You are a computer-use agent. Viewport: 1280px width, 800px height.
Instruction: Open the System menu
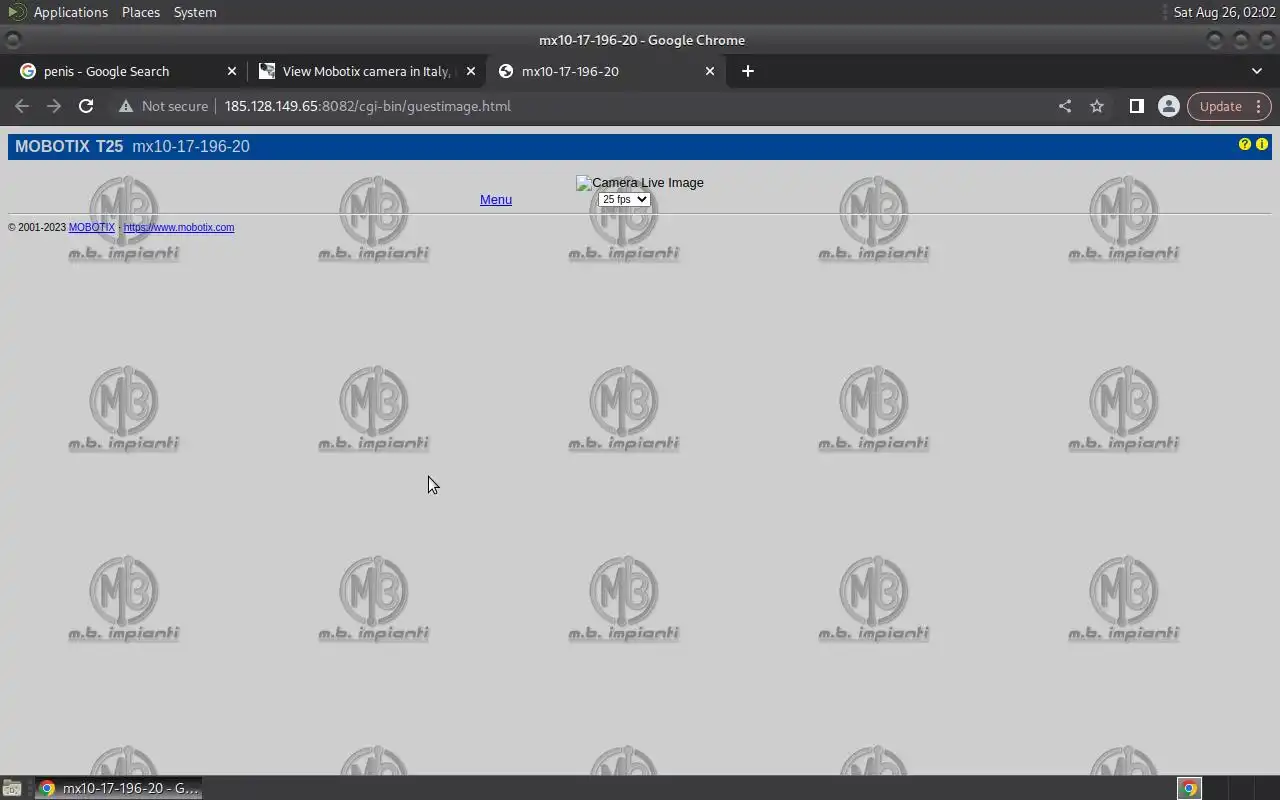click(x=195, y=12)
